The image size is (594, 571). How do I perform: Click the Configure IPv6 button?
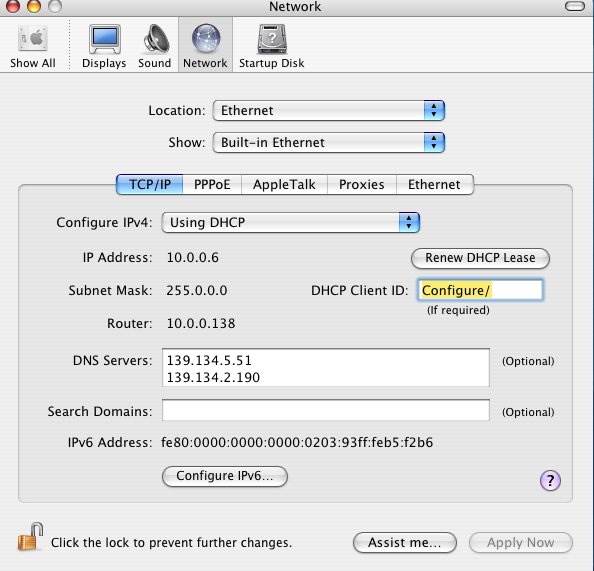point(225,476)
